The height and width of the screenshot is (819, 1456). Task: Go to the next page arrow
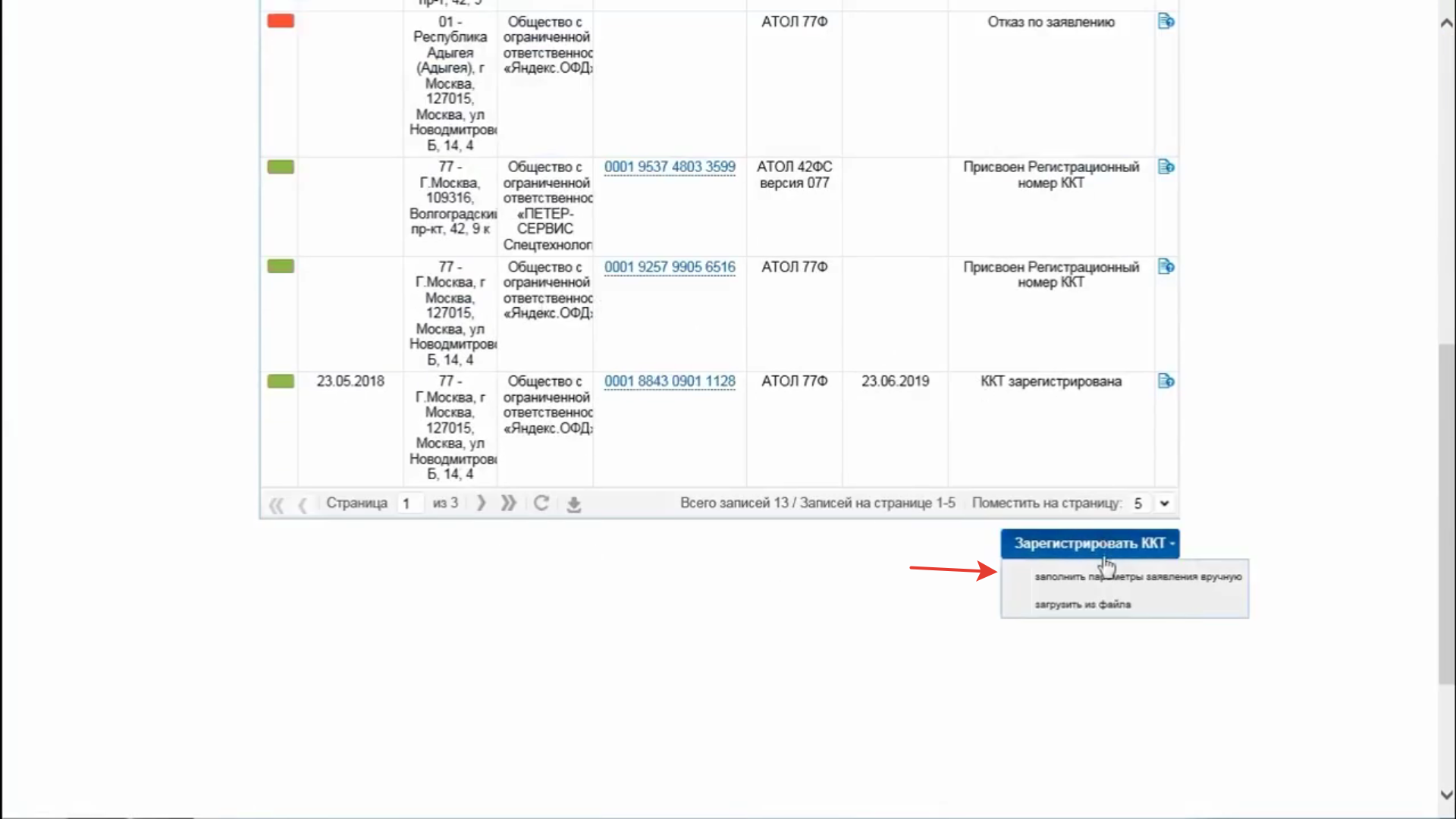tap(481, 504)
